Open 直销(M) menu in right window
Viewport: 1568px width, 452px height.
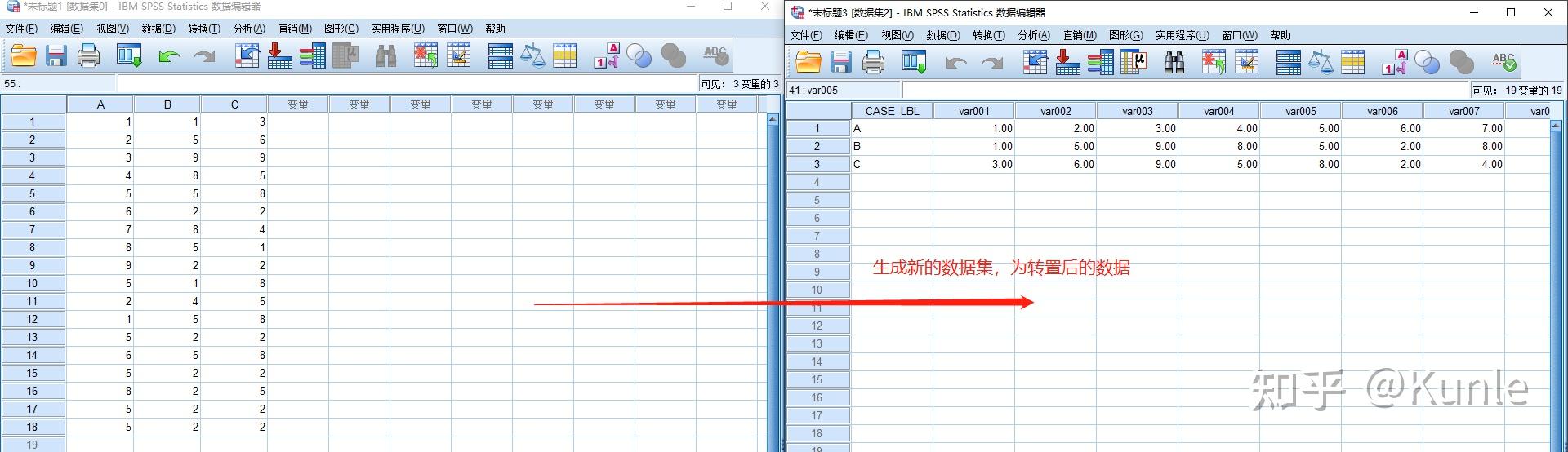click(1080, 35)
